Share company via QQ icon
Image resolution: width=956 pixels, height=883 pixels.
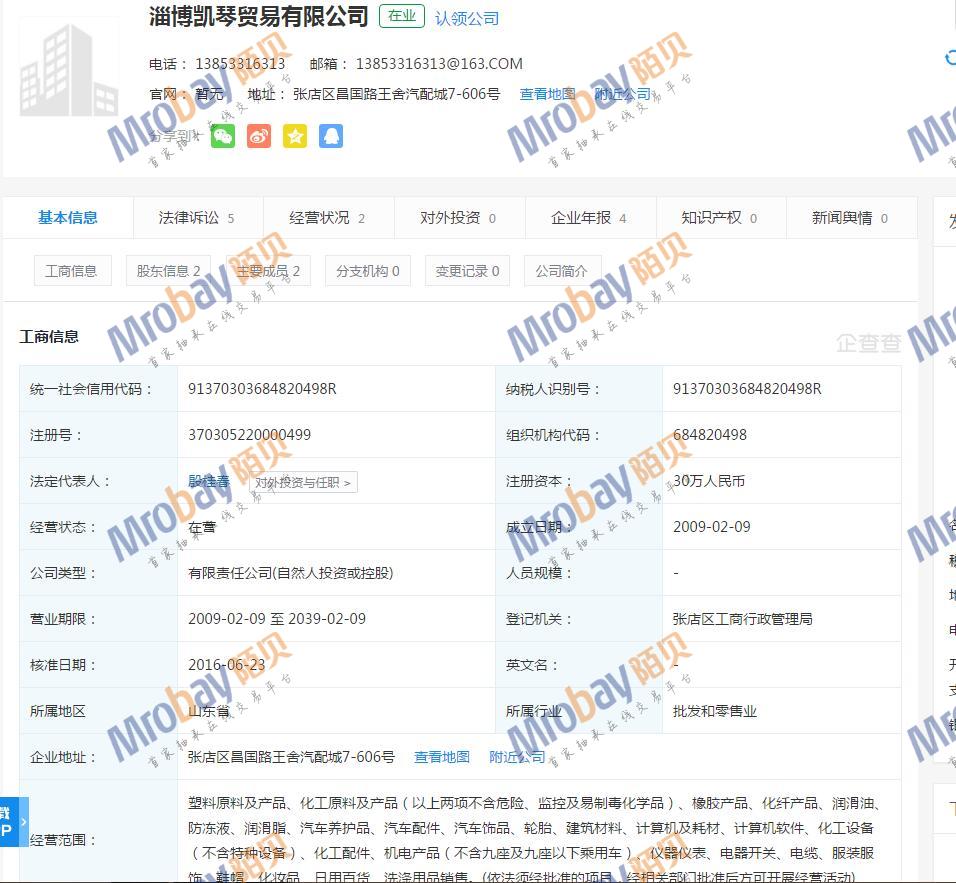(331, 136)
